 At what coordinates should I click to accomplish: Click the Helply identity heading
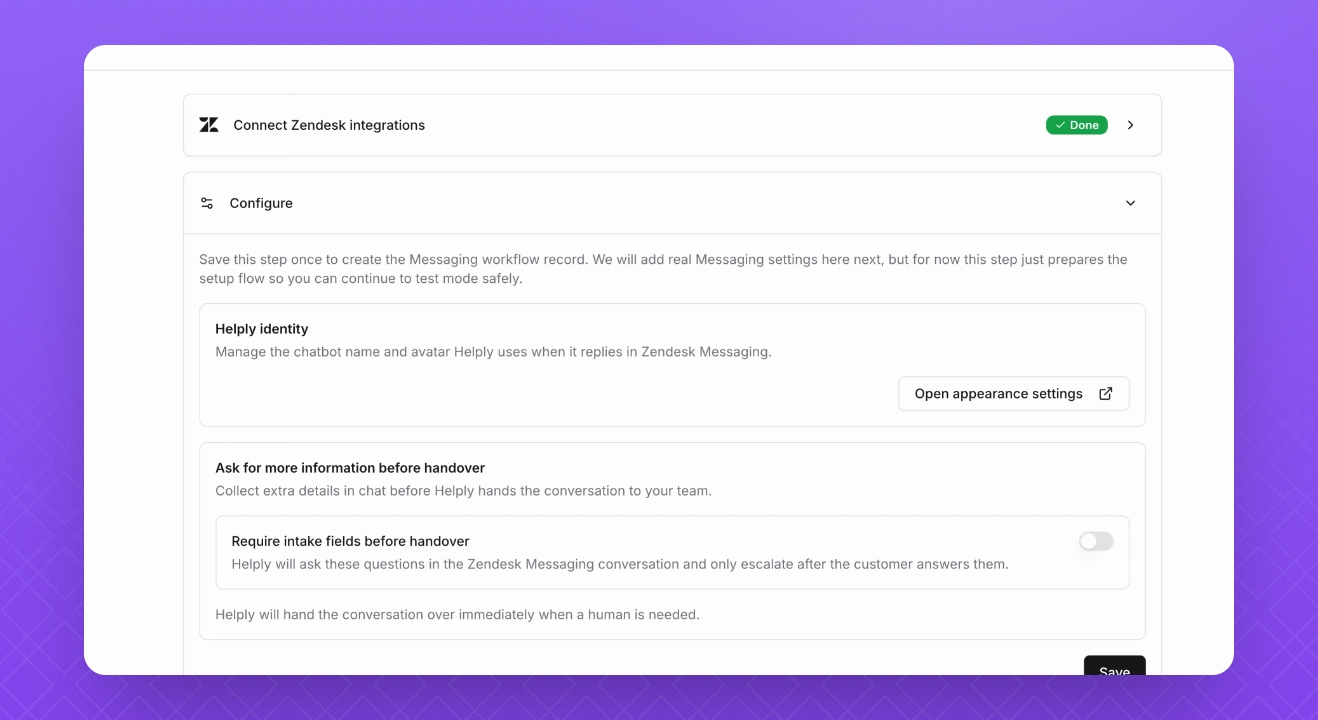coord(262,329)
